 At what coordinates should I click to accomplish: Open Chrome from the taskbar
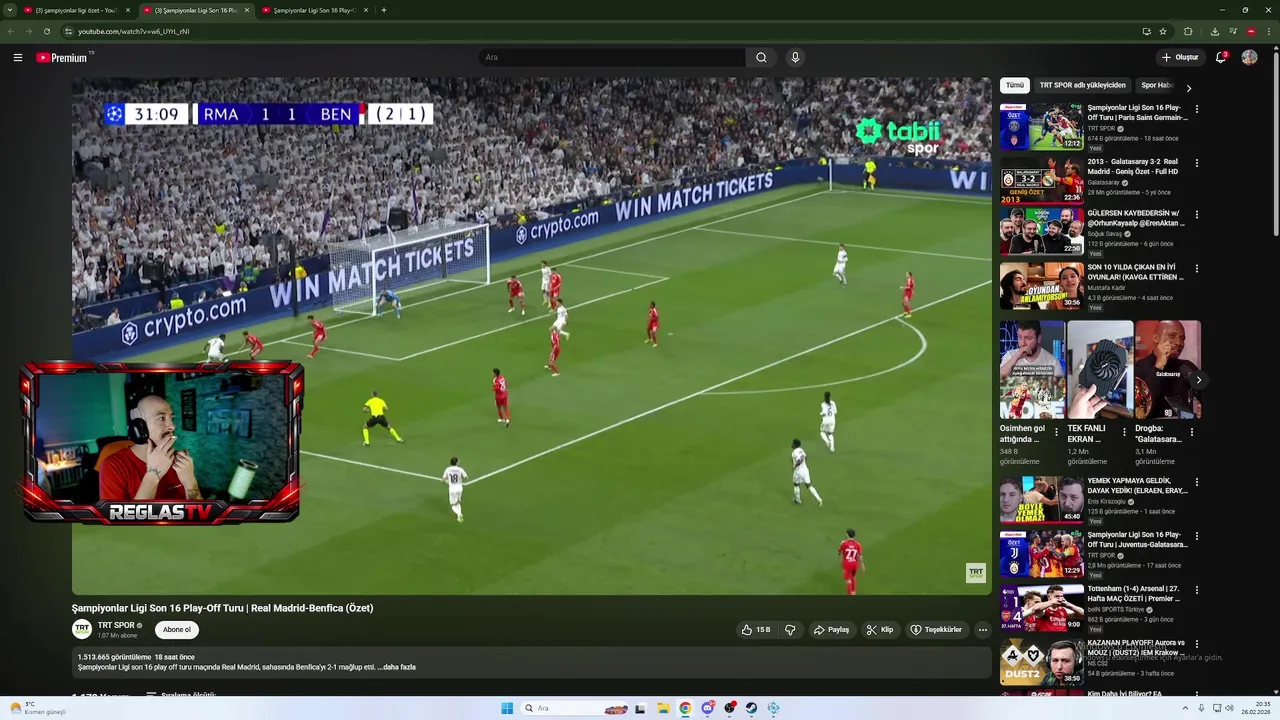(x=685, y=708)
